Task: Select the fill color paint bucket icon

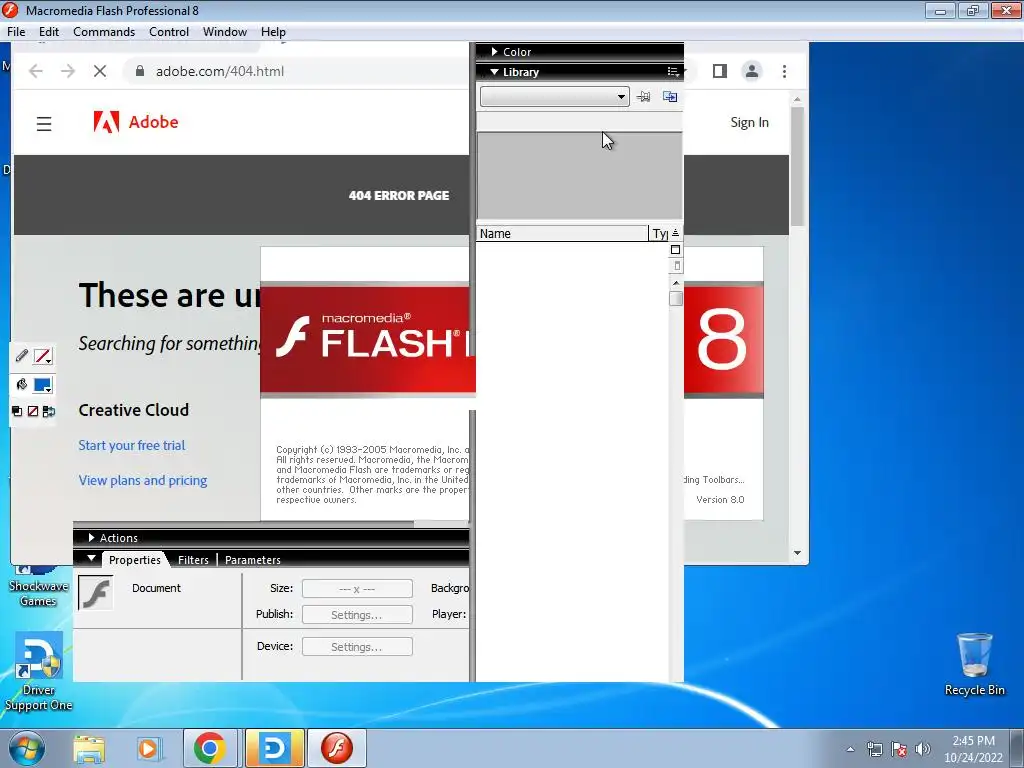Action: (x=22, y=385)
